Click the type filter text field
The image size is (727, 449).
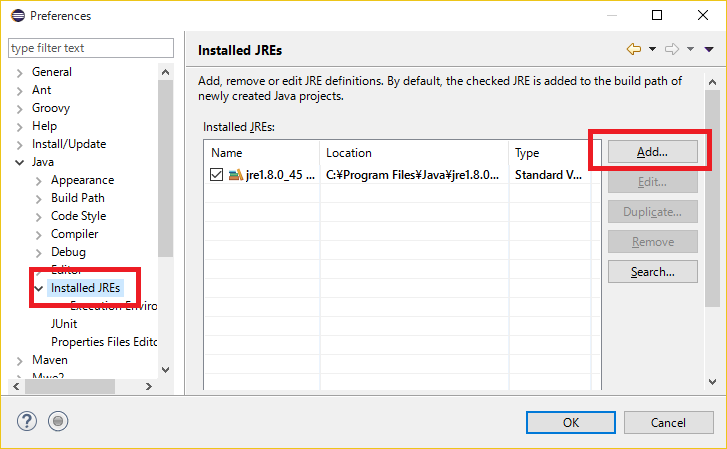coord(91,48)
